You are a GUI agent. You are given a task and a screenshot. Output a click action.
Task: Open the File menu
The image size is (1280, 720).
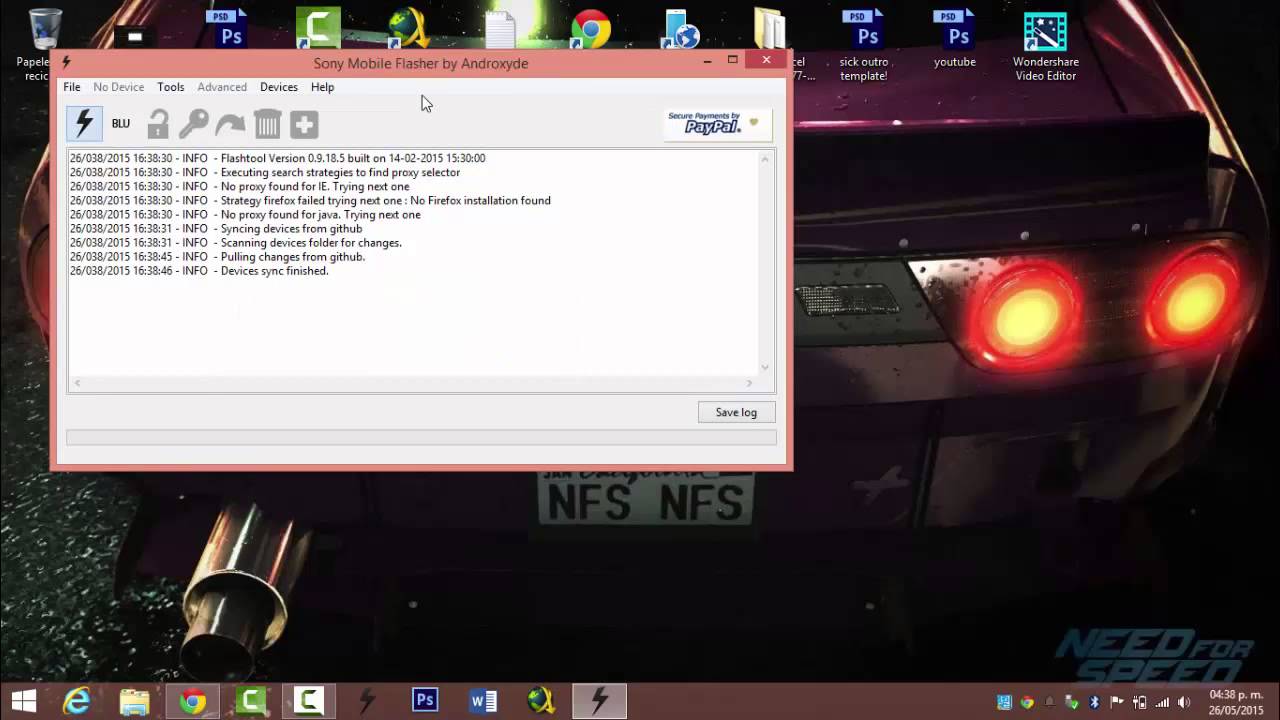click(72, 87)
